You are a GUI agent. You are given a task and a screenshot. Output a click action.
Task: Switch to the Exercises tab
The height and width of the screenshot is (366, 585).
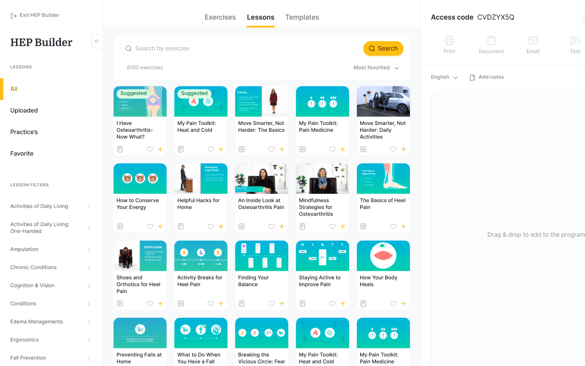220,17
